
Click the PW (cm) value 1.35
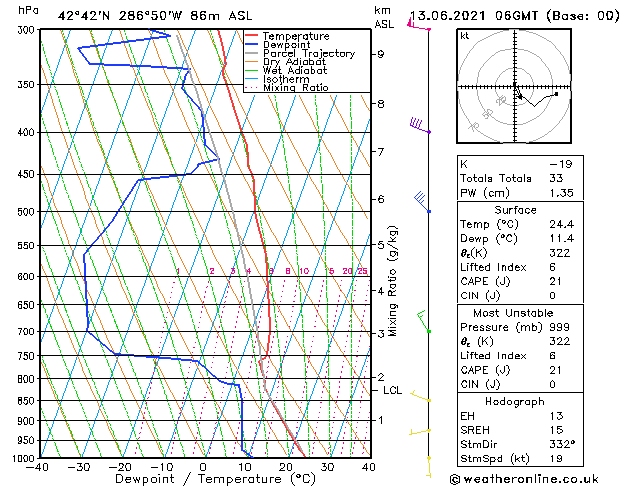pyautogui.click(x=561, y=193)
